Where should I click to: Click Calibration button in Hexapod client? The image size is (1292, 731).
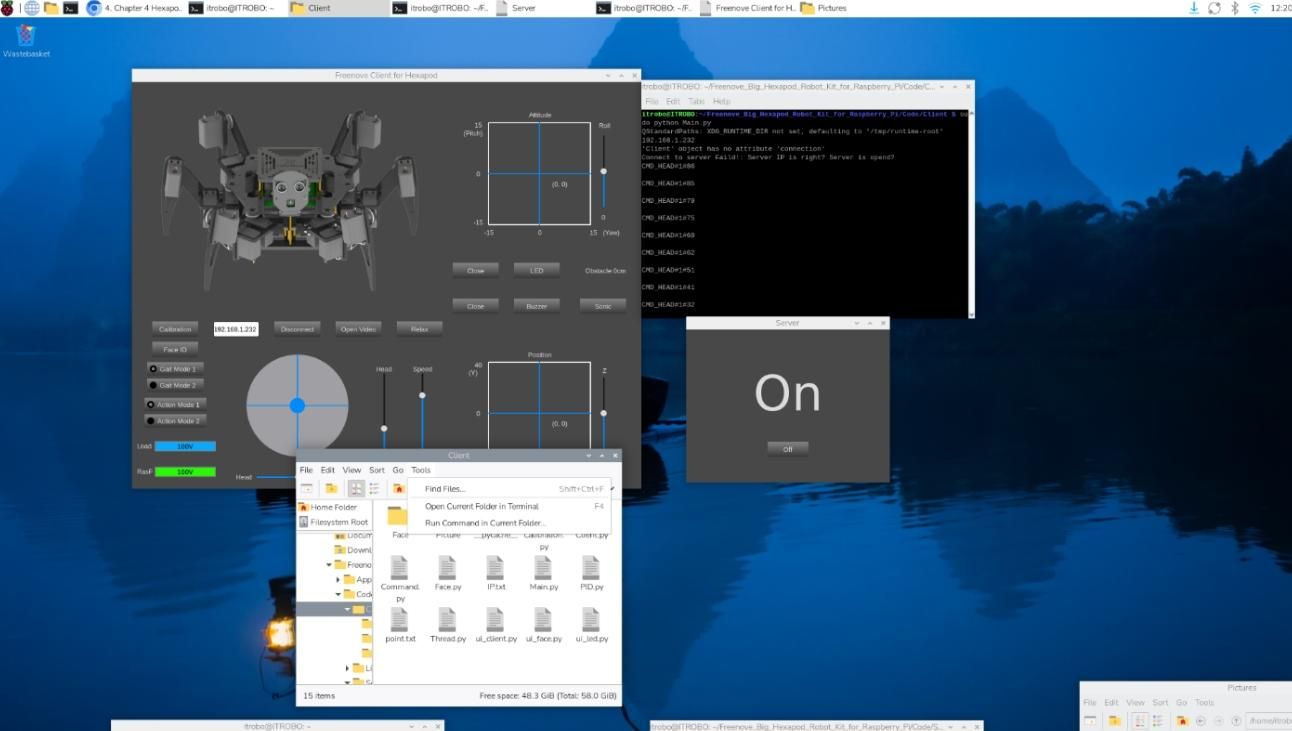tap(175, 329)
